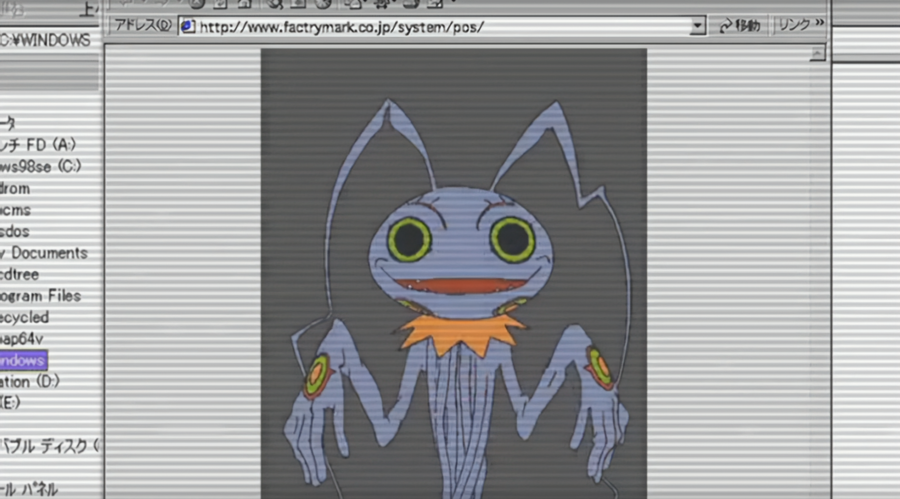Viewport: 900px width, 499px height.
Task: Select the cdtree folder in the tree
Action: click(20, 274)
